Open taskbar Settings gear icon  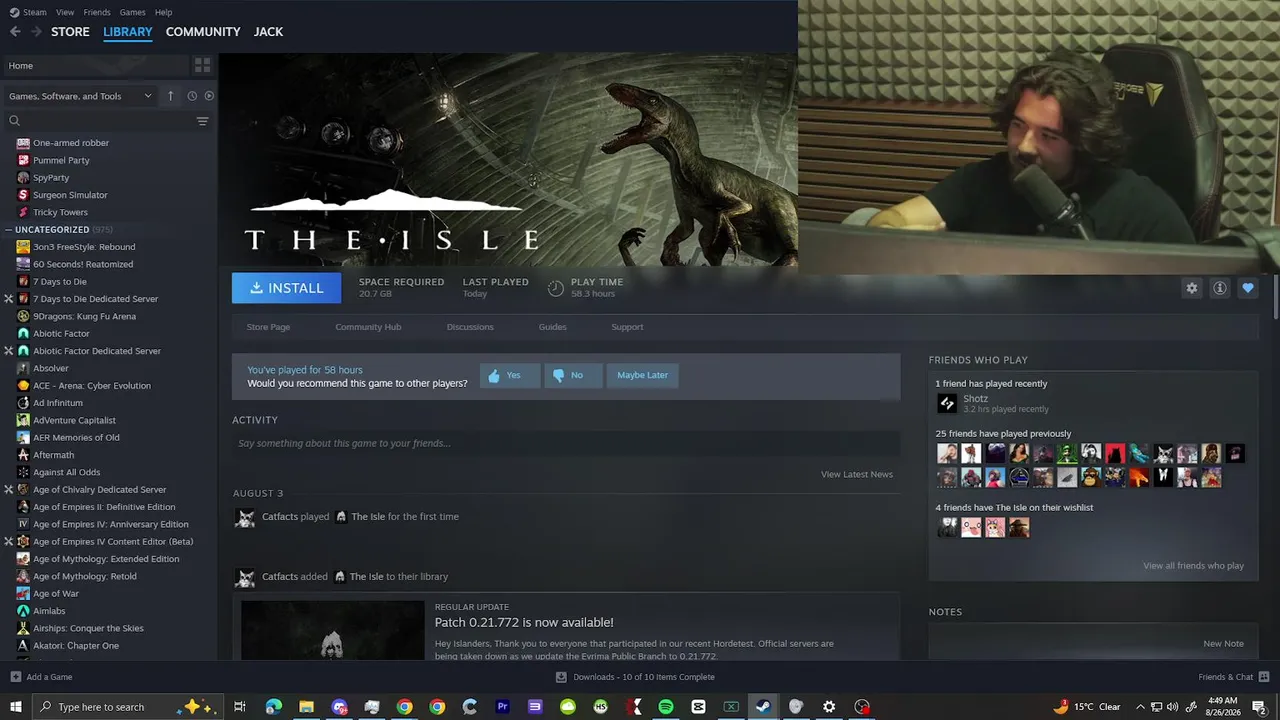829,707
